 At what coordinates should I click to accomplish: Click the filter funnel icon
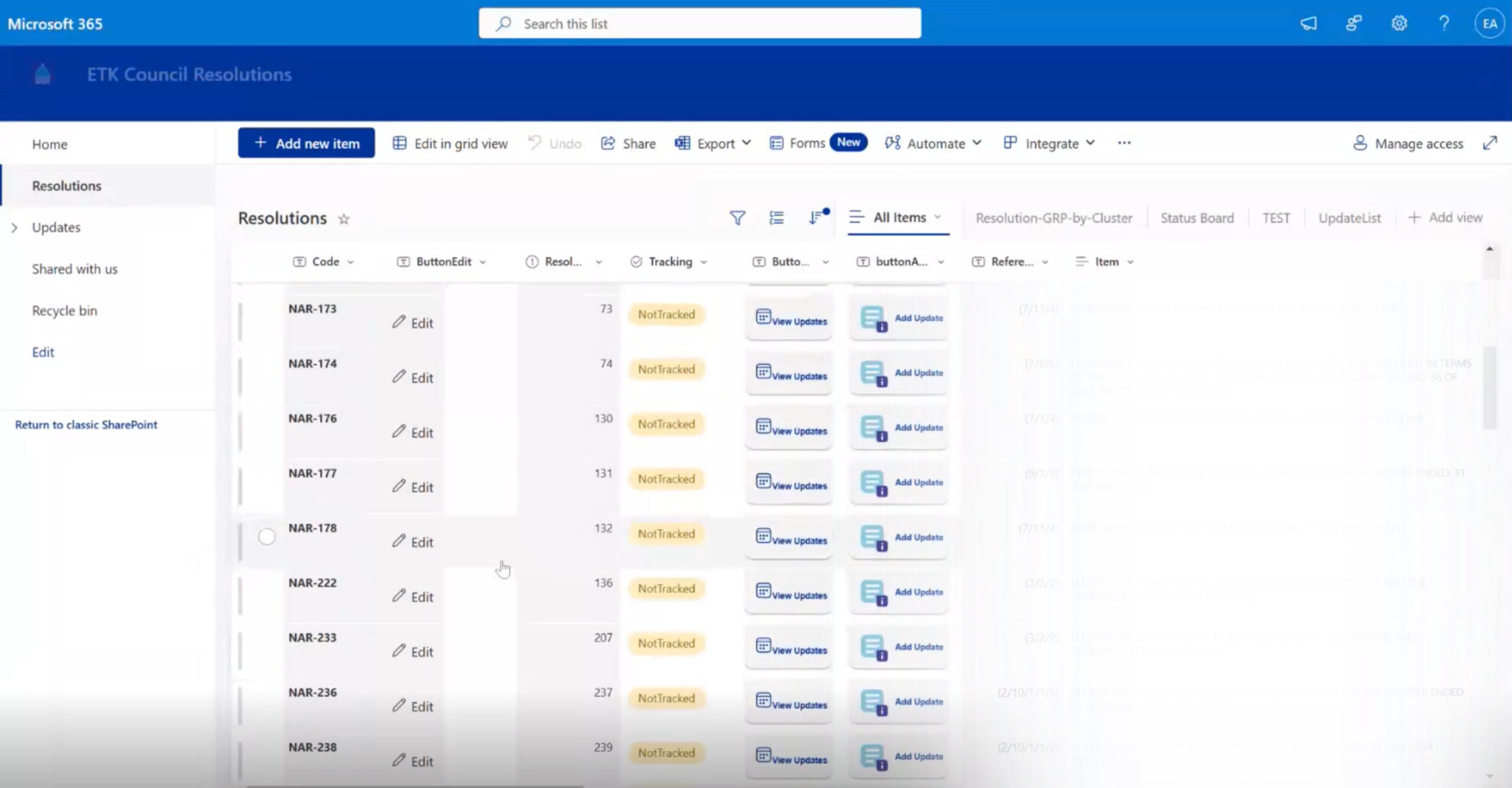(x=737, y=218)
